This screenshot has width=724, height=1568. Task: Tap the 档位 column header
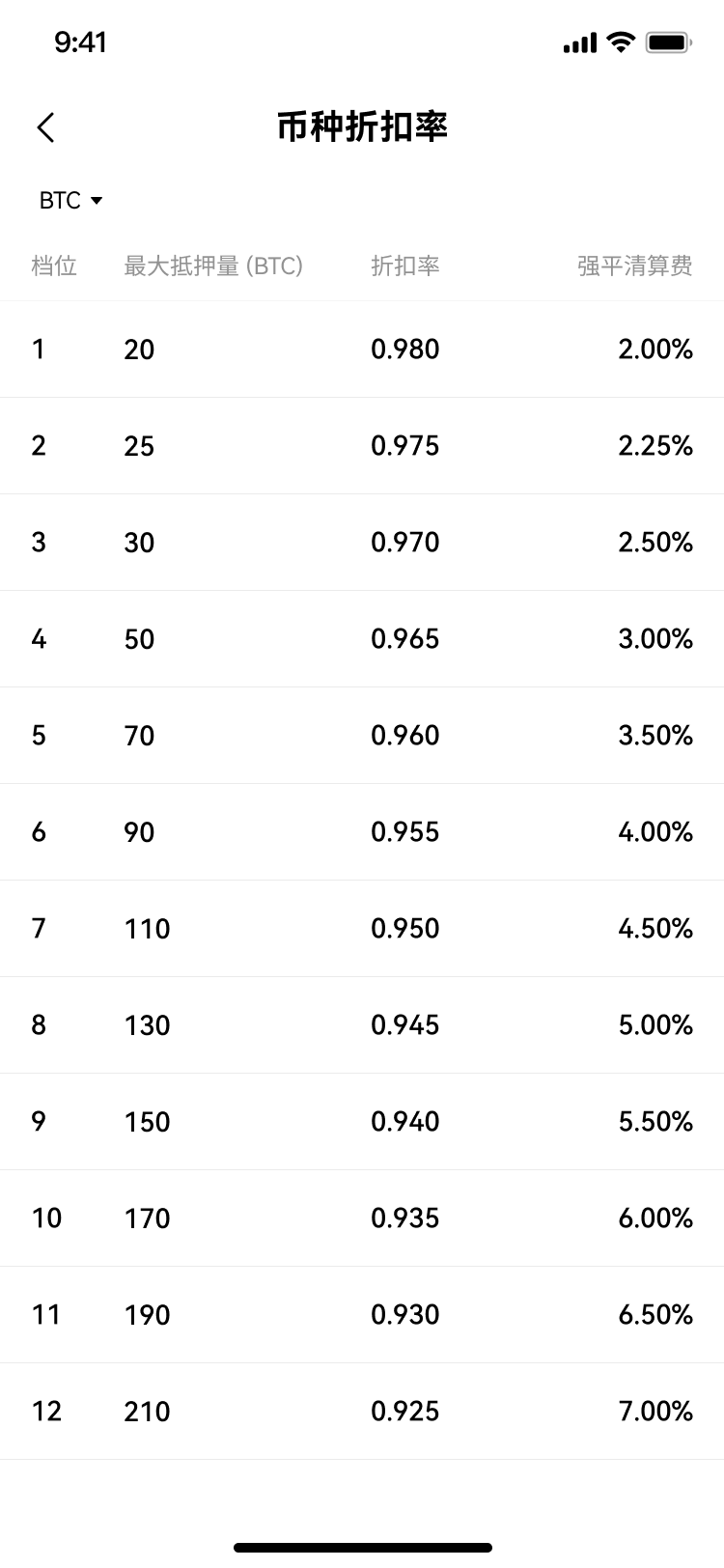[x=54, y=266]
